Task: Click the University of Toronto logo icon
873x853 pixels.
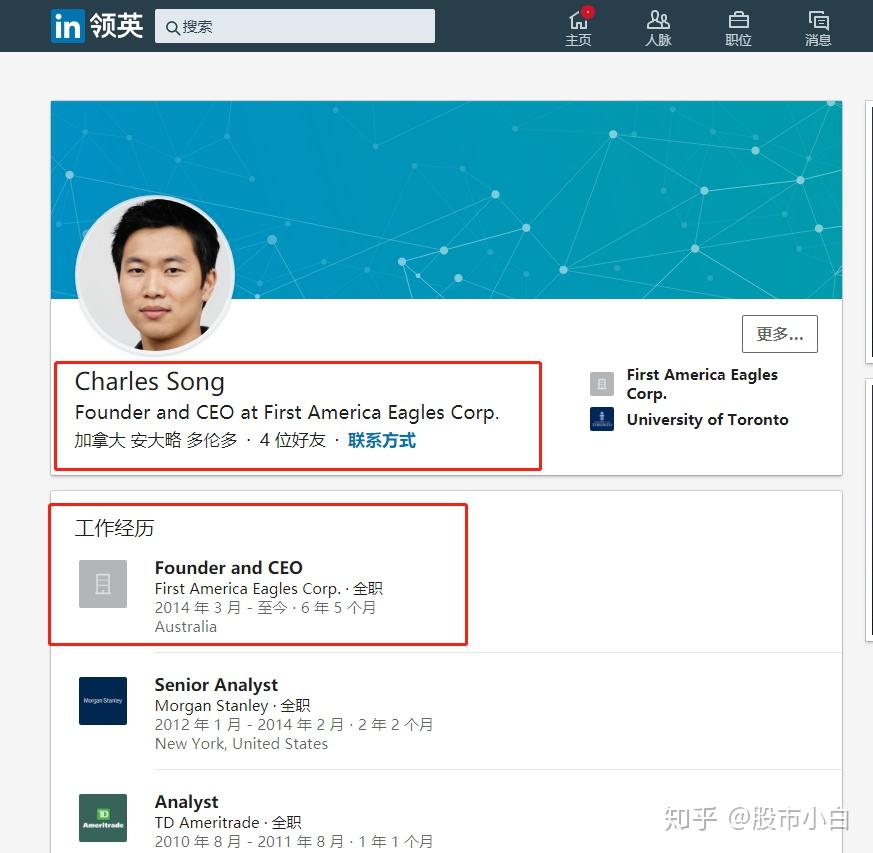Action: 600,420
